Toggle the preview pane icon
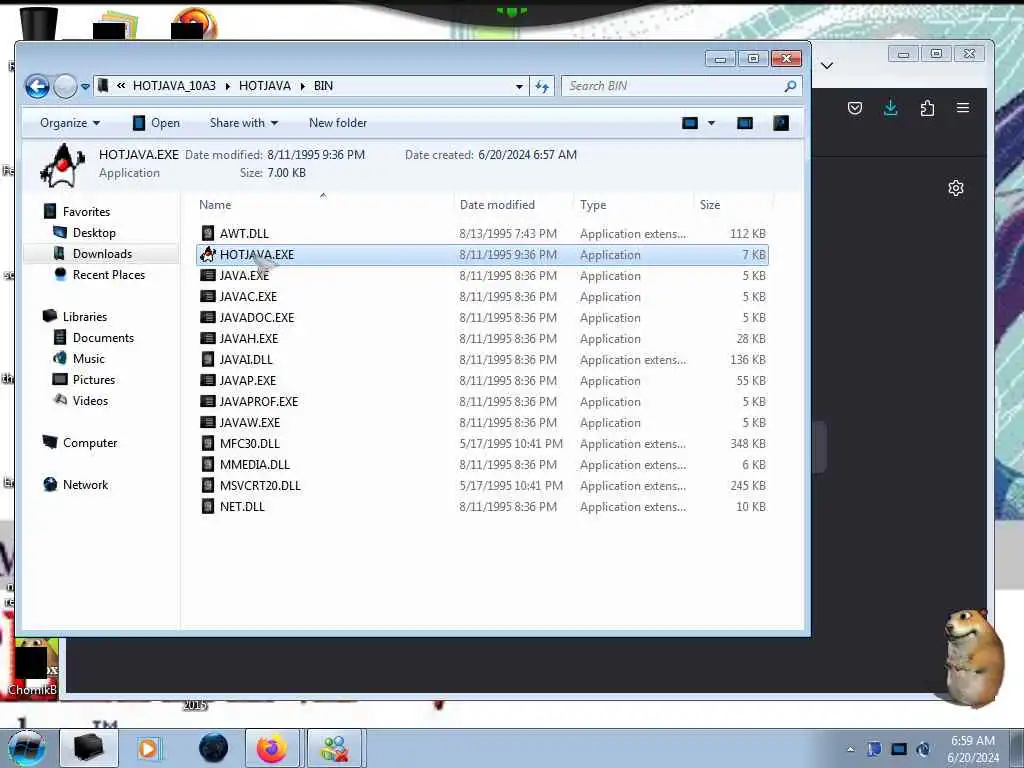The height and width of the screenshot is (768, 1024). tap(744, 123)
